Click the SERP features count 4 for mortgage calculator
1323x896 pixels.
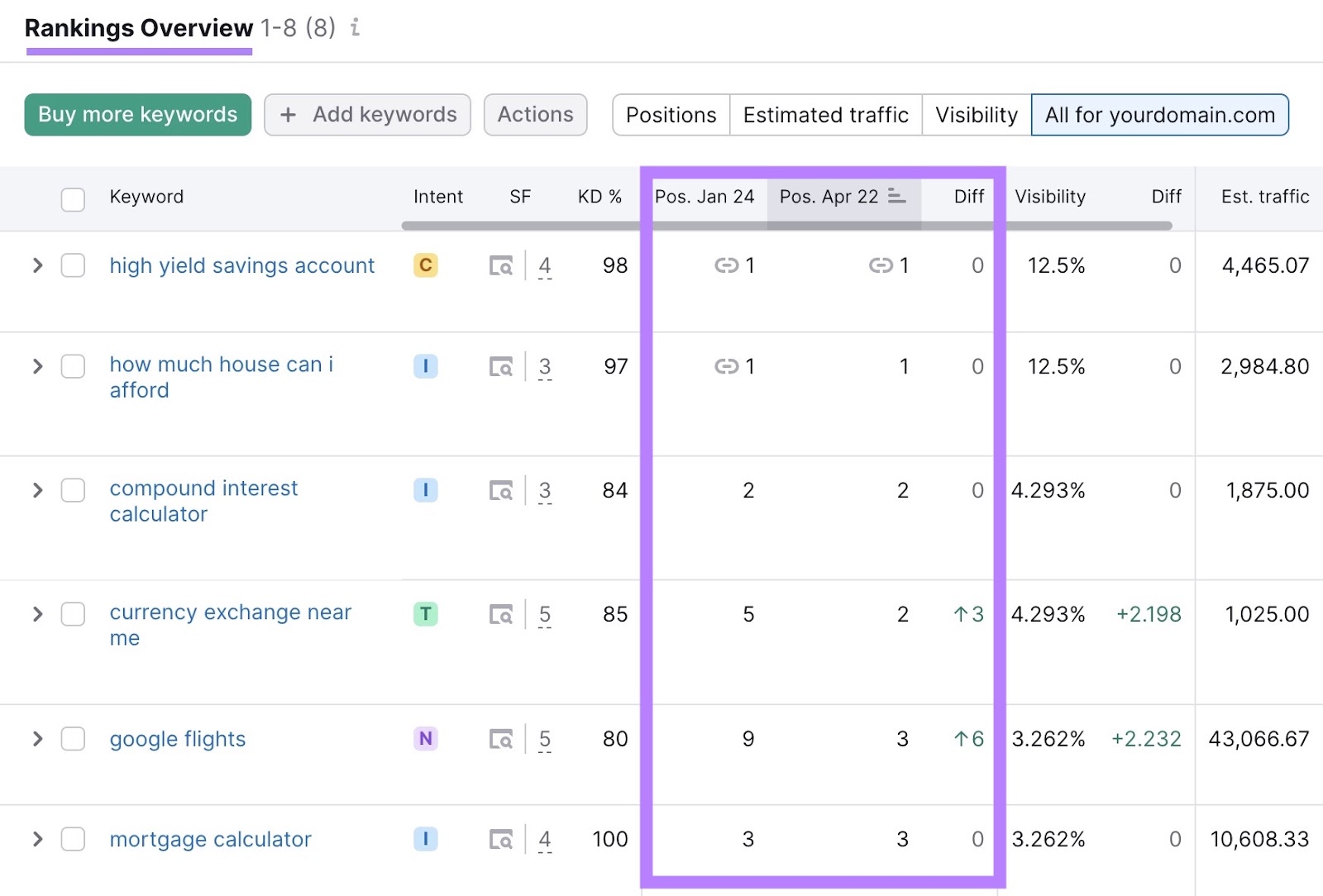[545, 841]
